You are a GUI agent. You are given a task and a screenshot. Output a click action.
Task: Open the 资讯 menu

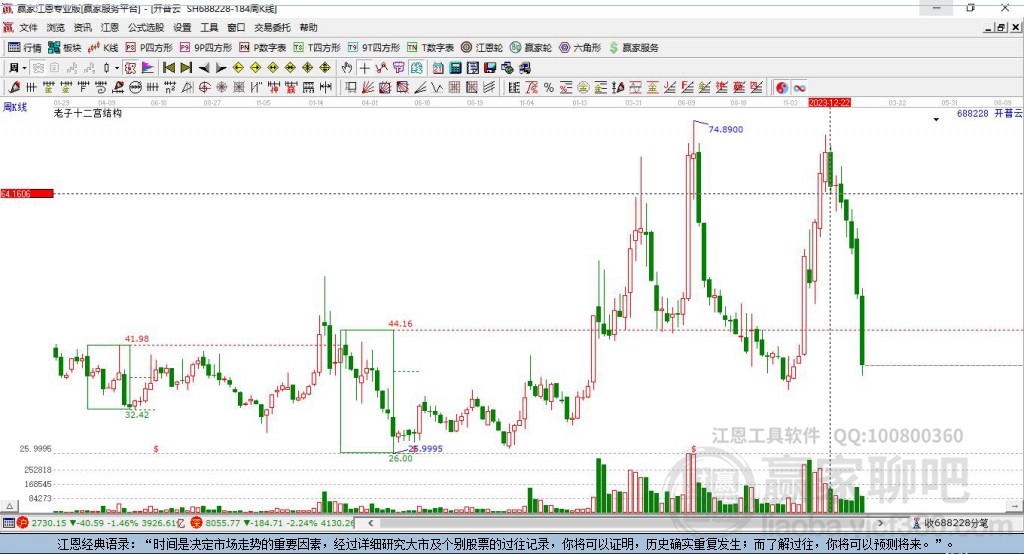[82, 27]
